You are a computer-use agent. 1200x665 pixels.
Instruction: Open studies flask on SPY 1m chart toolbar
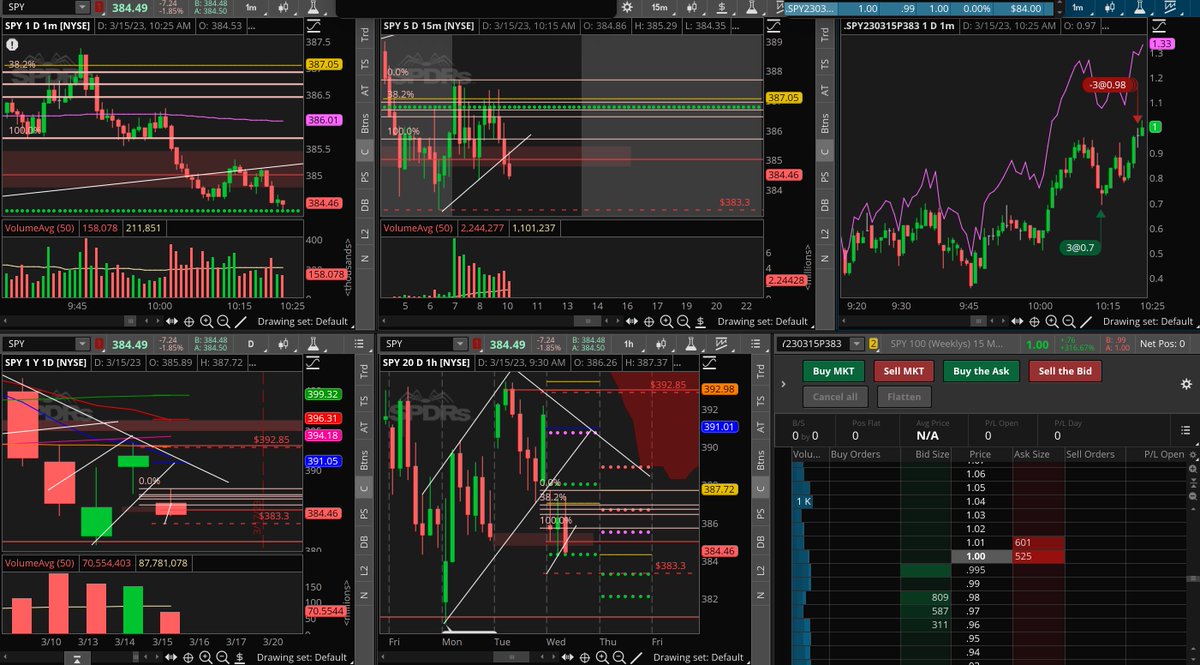(x=313, y=8)
